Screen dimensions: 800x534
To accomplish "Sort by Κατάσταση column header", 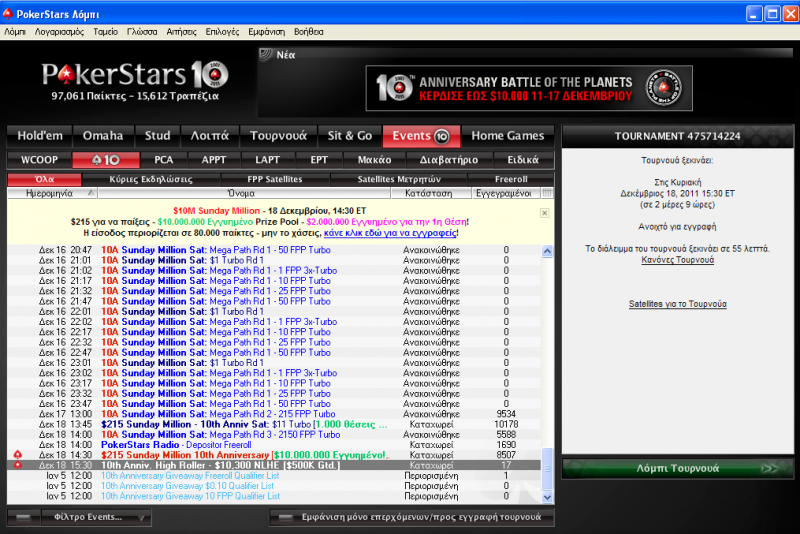I will tap(431, 193).
